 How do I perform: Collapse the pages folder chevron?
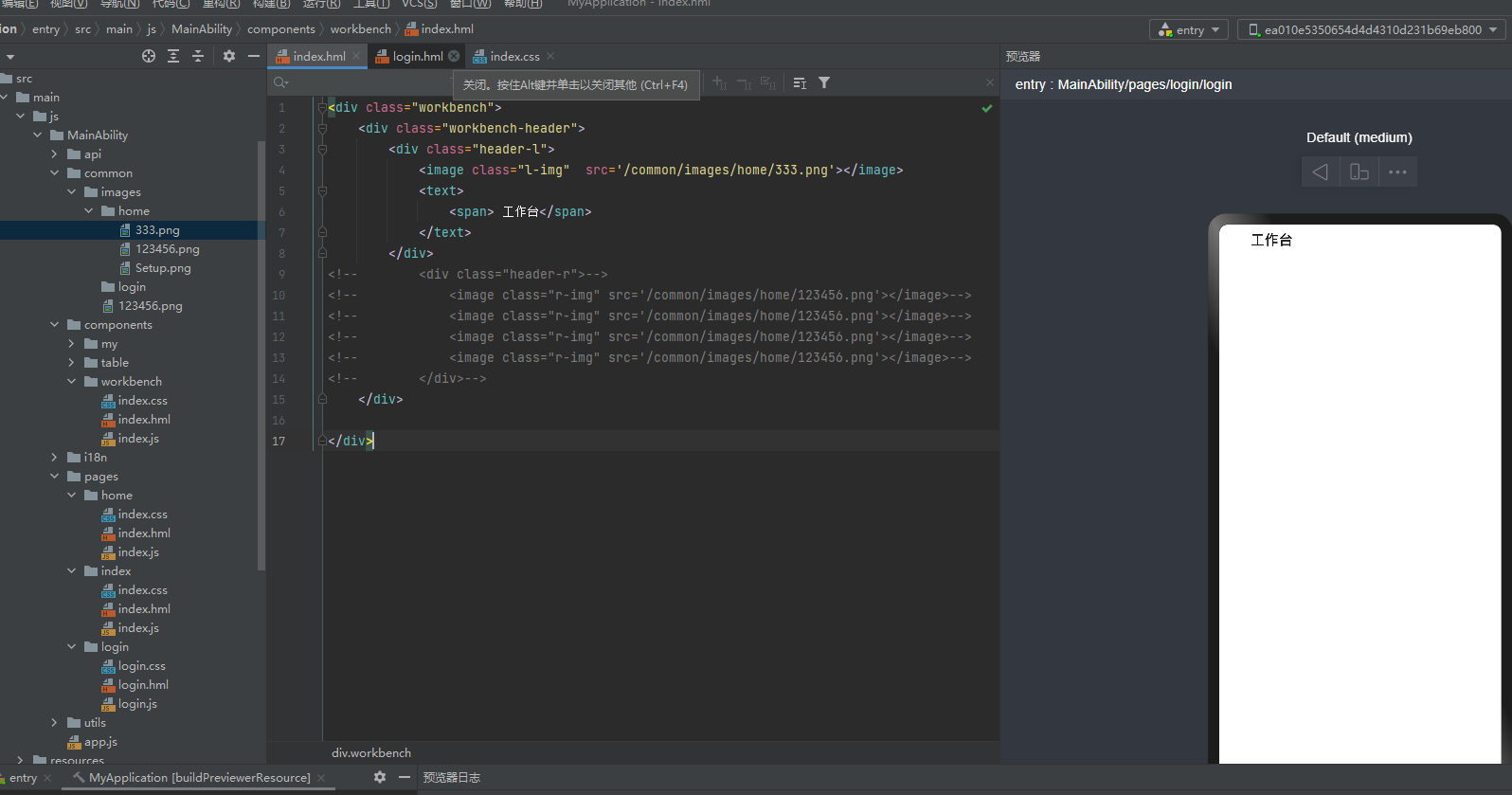pyautogui.click(x=54, y=476)
